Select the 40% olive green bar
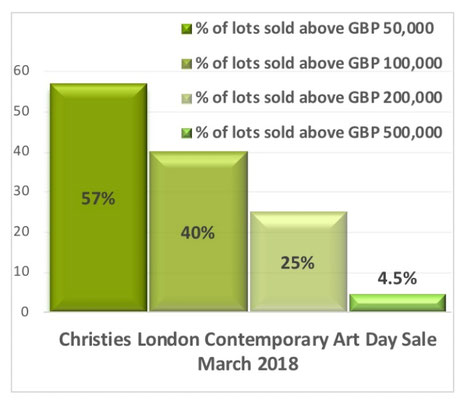This screenshot has height=400, width=463. click(x=198, y=231)
